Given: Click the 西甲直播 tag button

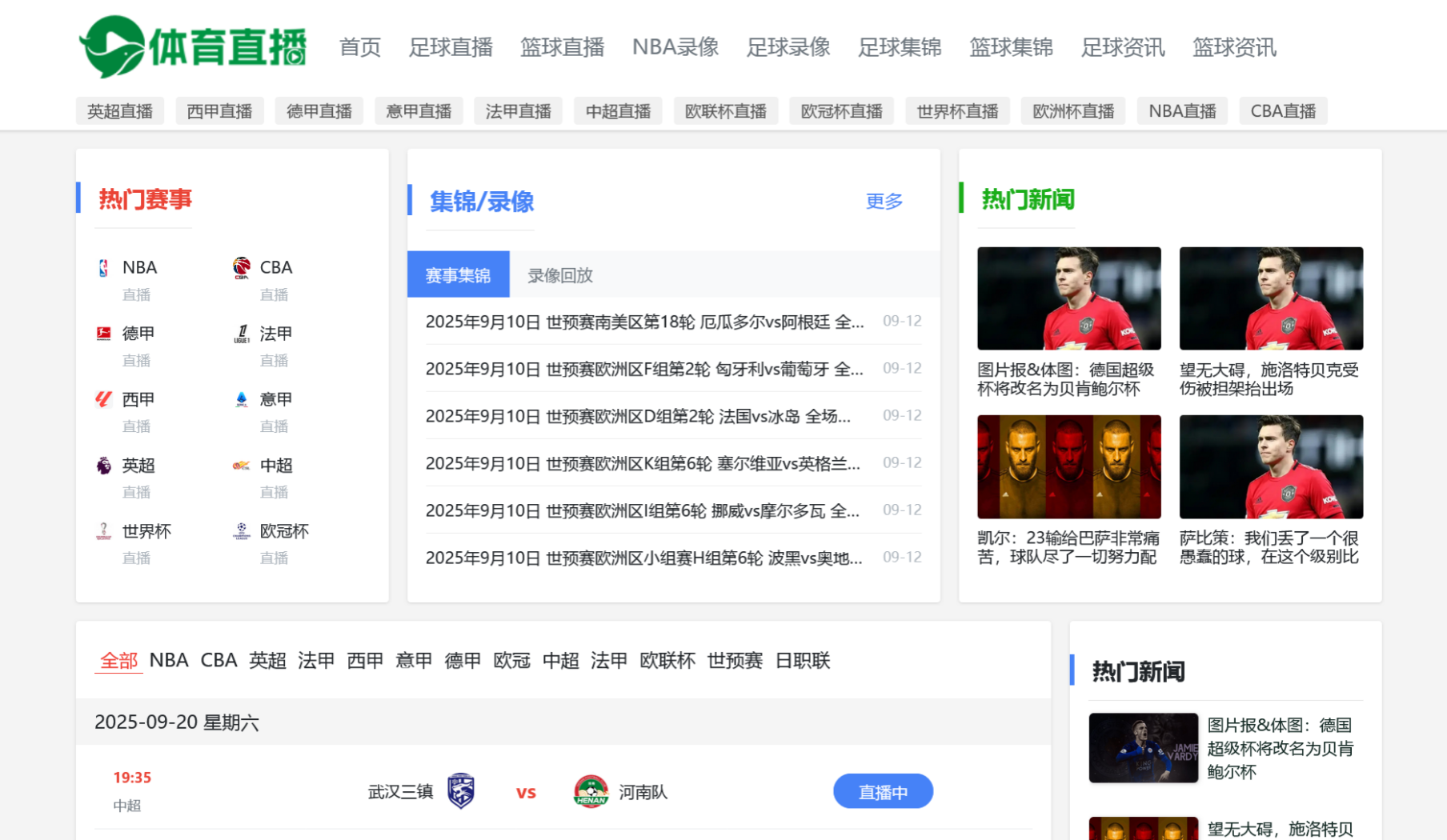Looking at the screenshot, I should [219, 111].
